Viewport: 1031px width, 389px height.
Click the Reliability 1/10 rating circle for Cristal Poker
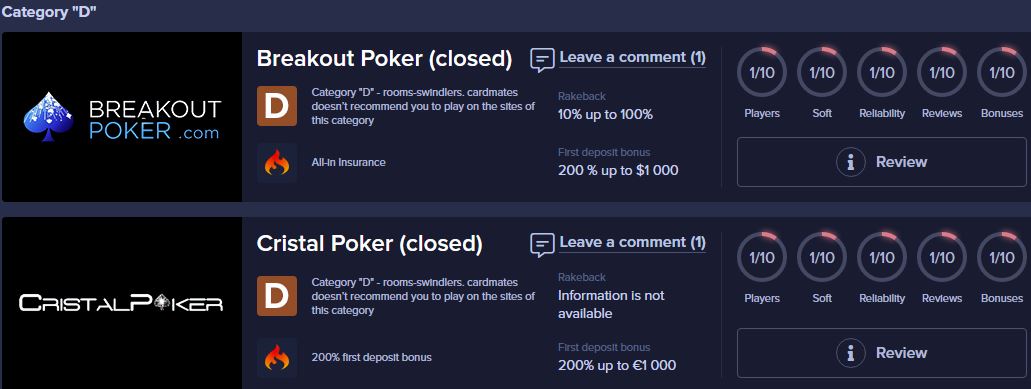(882, 257)
